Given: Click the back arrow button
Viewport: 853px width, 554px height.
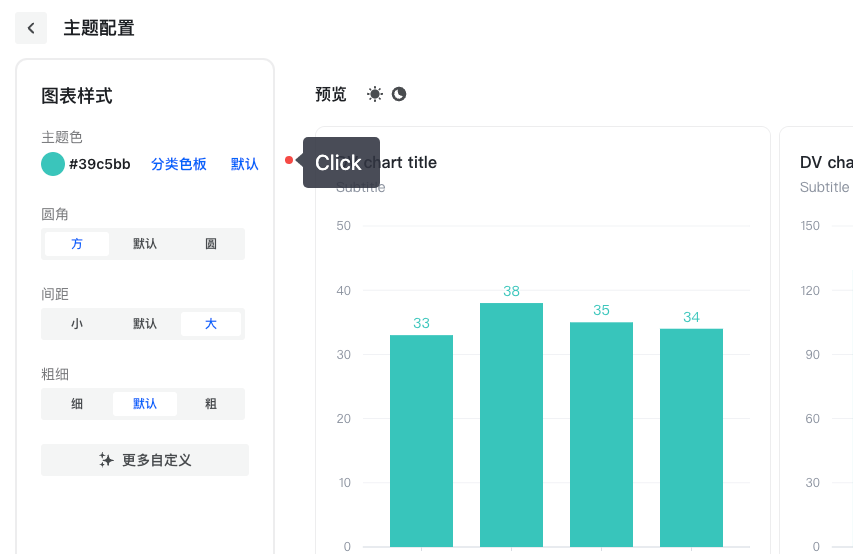Looking at the screenshot, I should point(31,28).
